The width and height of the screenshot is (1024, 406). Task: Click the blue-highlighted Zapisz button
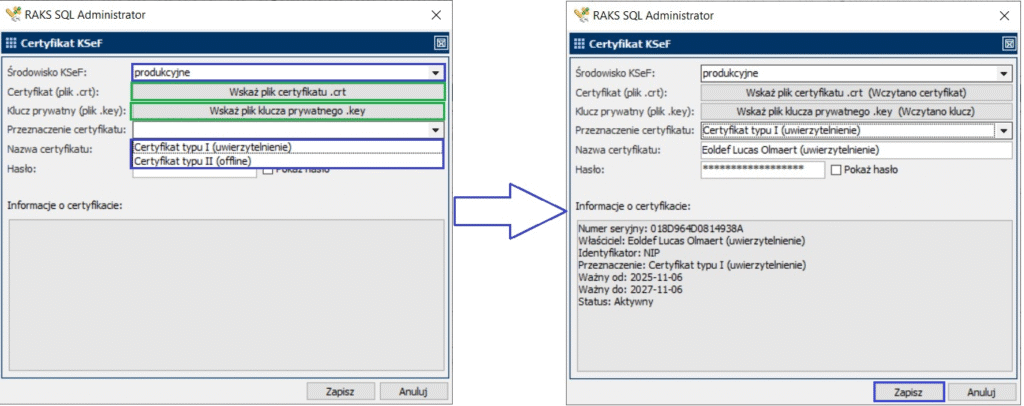tap(906, 391)
